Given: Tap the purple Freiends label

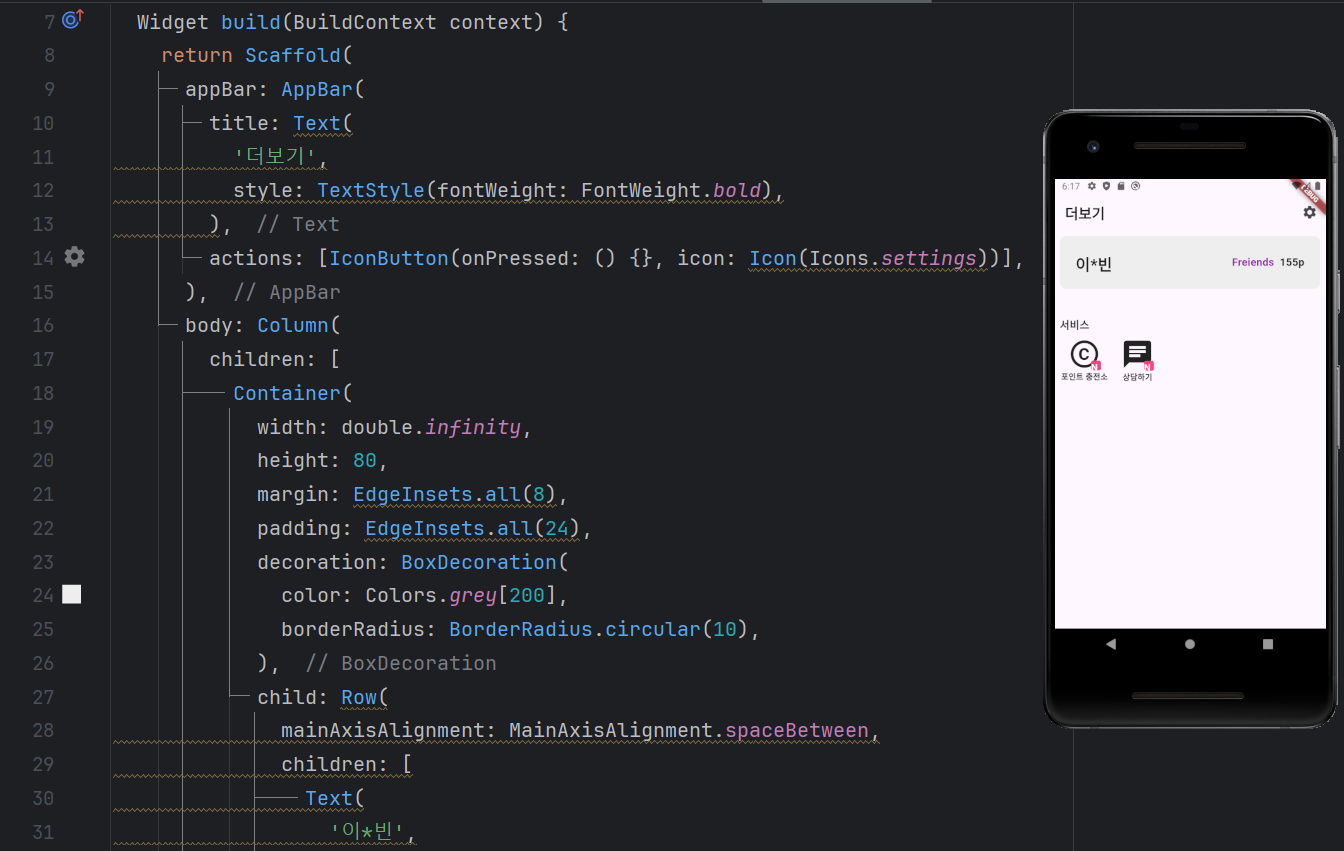Looking at the screenshot, I should coord(1252,263).
